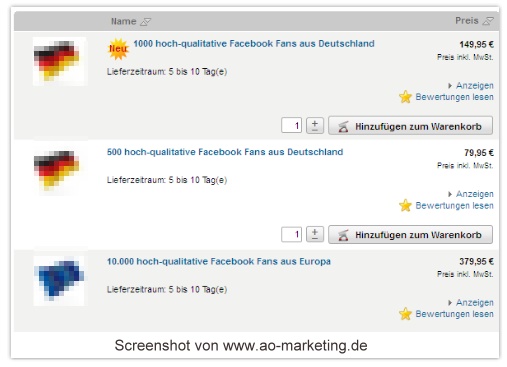Sort list by Name column header

point(123,22)
